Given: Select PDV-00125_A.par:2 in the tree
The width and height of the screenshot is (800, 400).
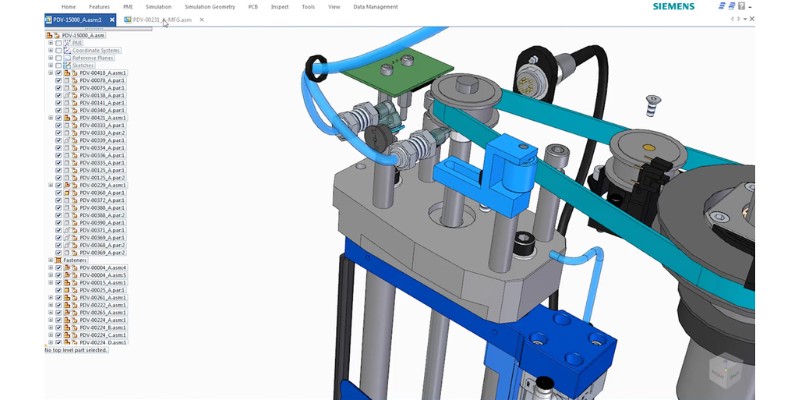Looking at the screenshot, I should pos(102,178).
